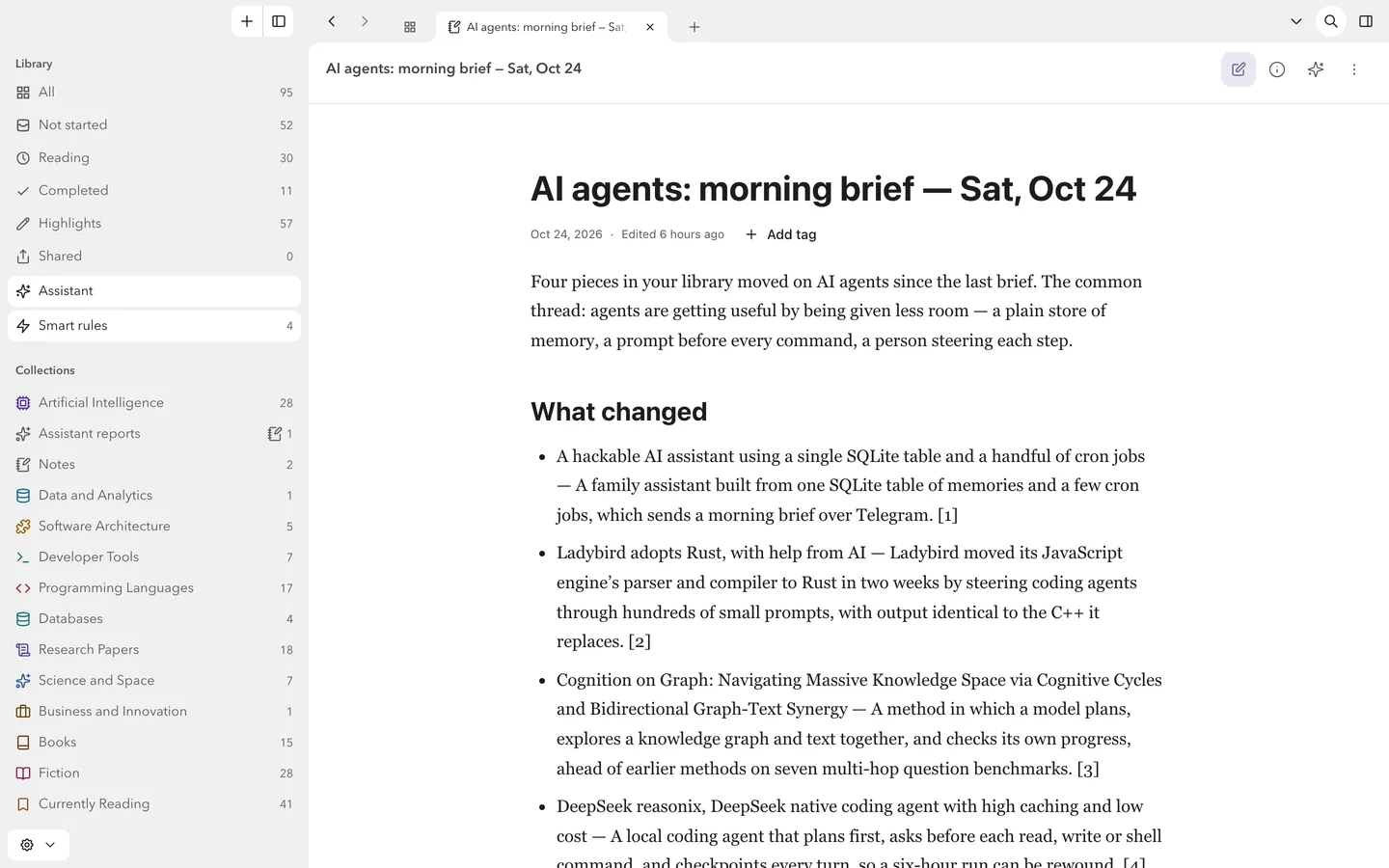Toggle the left sidebar panel icon
This screenshot has height=868, width=1389.
click(x=279, y=21)
